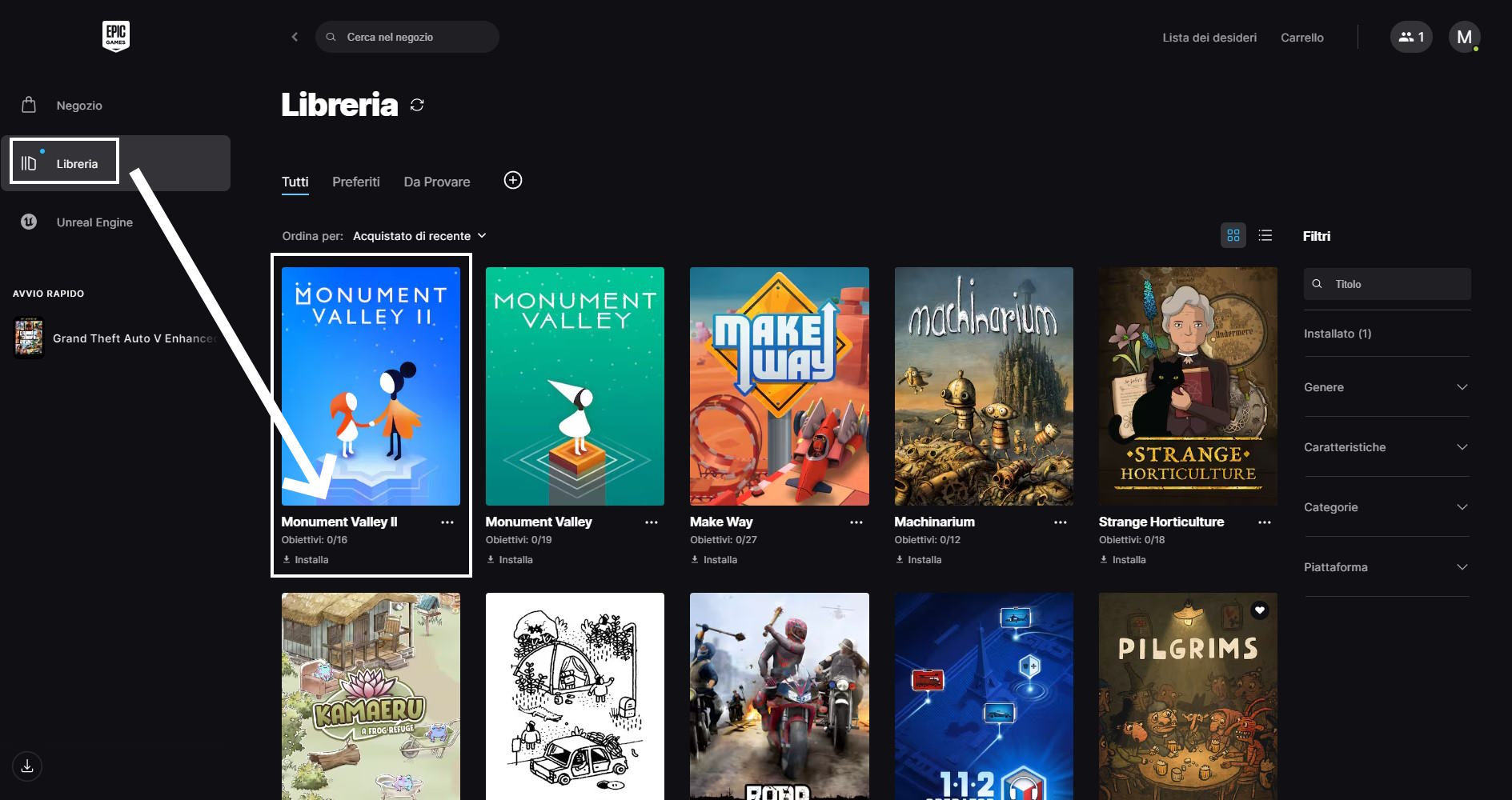Install Monument Valley
Viewport: 1512px width, 800px height.
(509, 560)
